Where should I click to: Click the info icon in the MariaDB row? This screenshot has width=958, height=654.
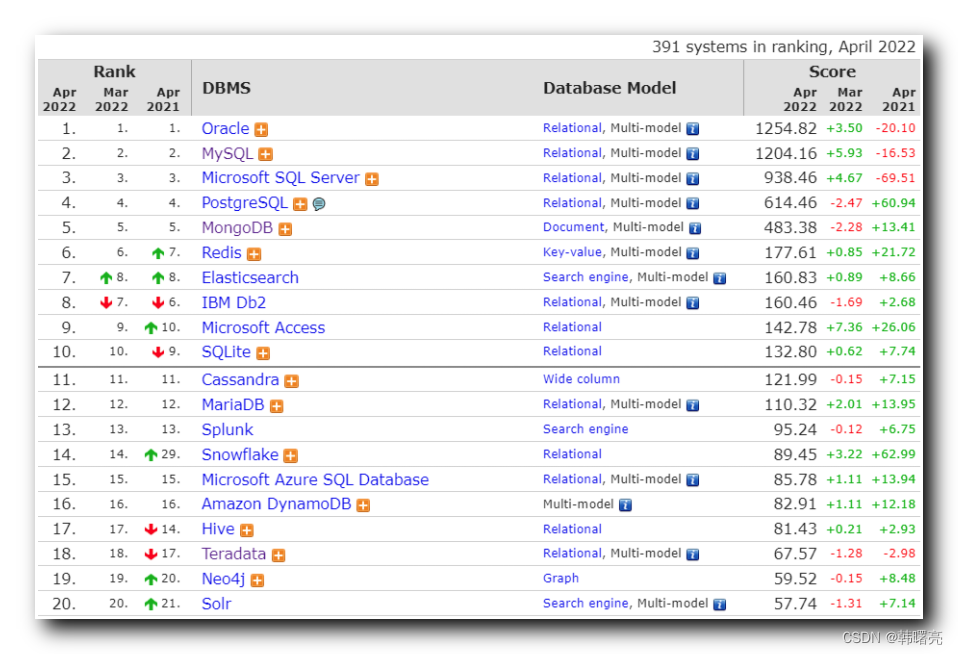[692, 405]
